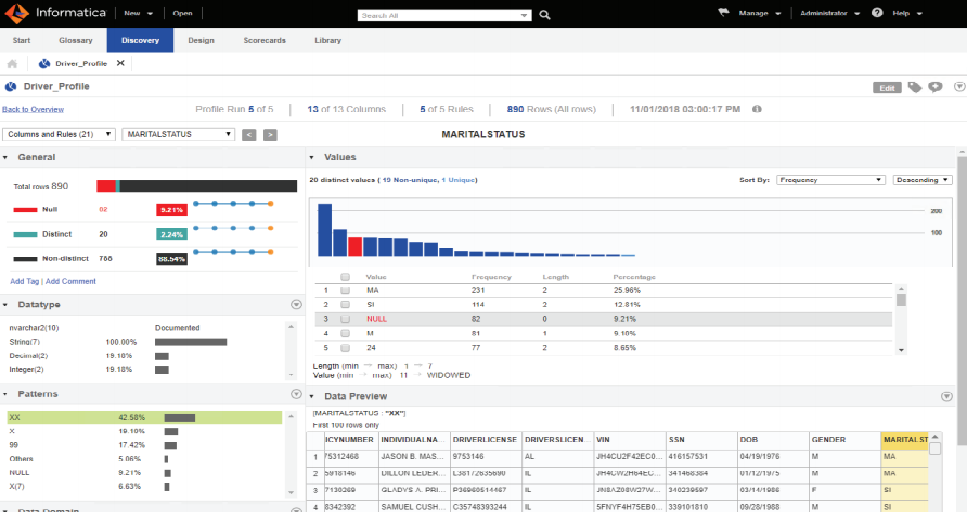Switch to the Glossary tab

point(76,40)
